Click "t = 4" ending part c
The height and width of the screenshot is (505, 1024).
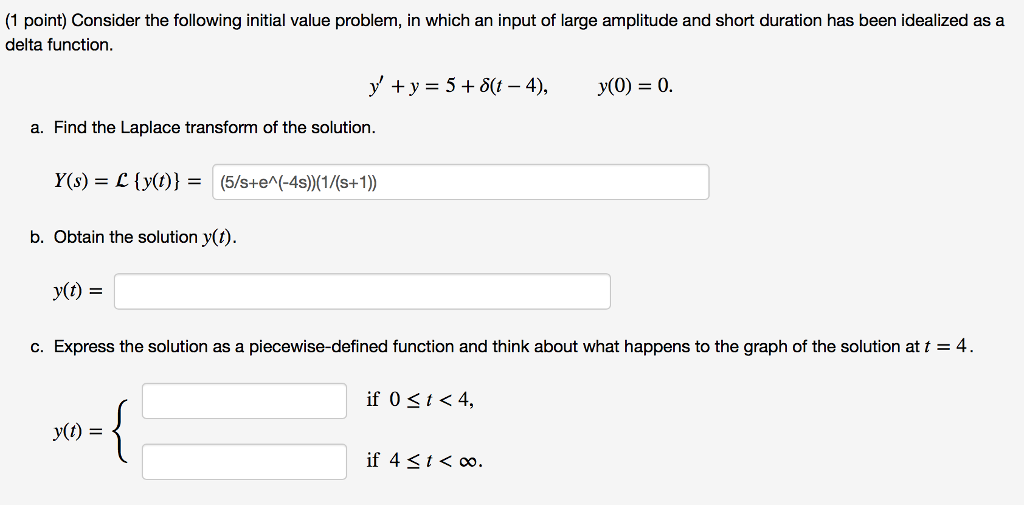(950, 346)
